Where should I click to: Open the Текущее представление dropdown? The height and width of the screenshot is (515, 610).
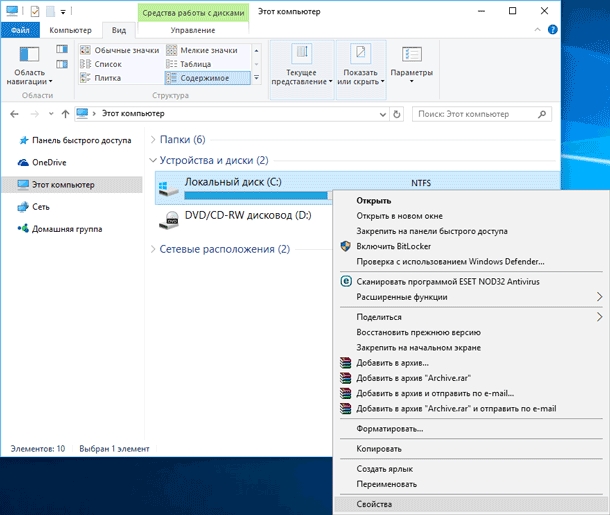tap(301, 64)
